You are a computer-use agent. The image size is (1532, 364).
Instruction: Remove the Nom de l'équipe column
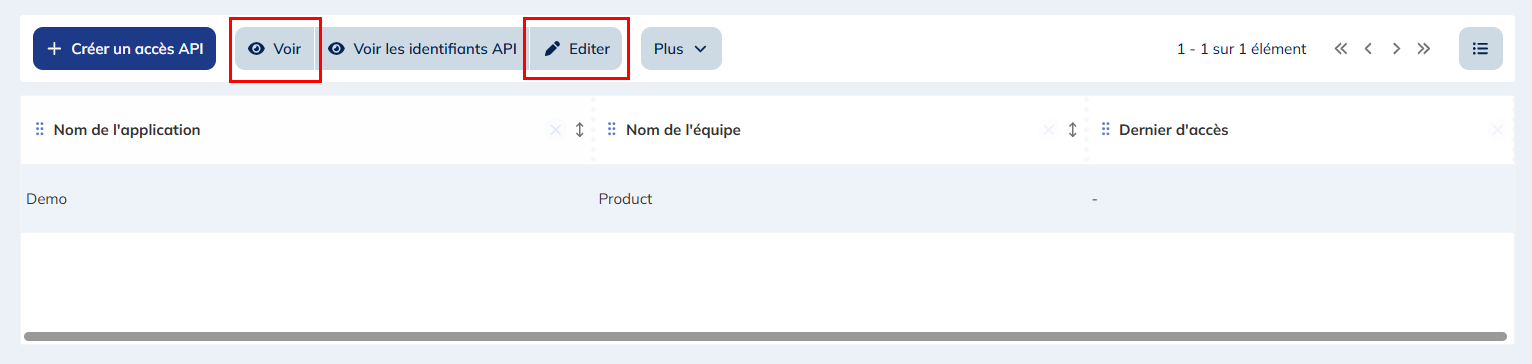[x=1049, y=130]
